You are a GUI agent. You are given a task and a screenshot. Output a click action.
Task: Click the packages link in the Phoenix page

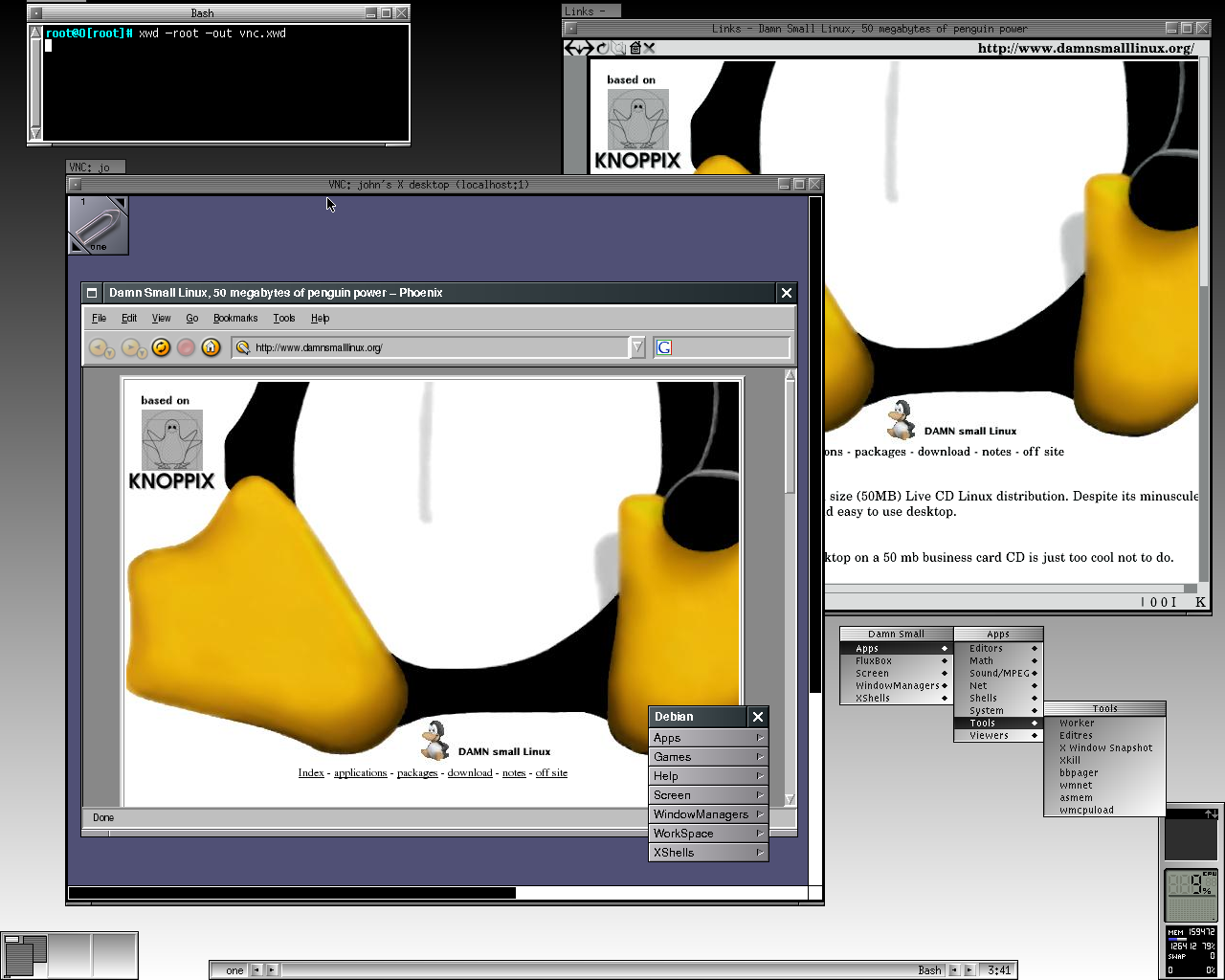pyautogui.click(x=417, y=773)
